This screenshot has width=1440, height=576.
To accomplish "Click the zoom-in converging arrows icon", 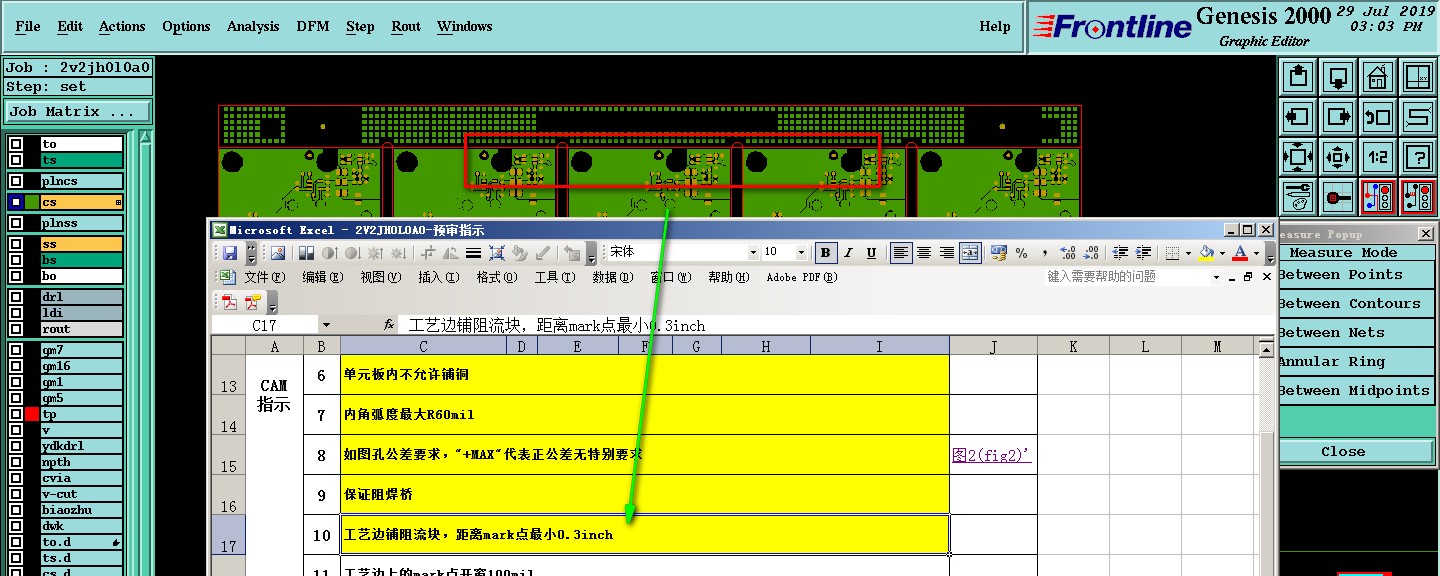I will pos(1298,156).
